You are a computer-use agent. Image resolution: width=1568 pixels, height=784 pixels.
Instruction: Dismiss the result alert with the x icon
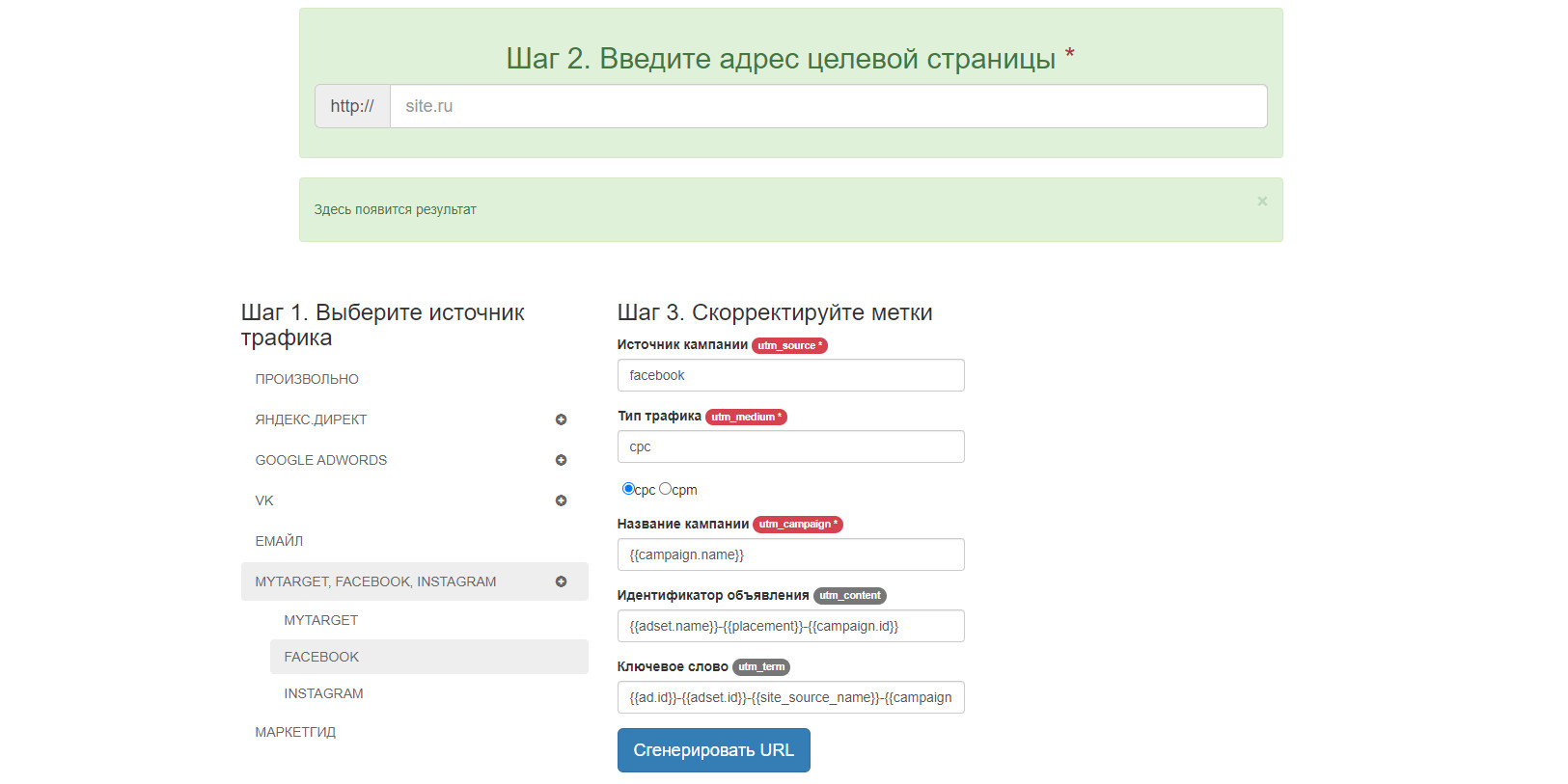pyautogui.click(x=1262, y=202)
